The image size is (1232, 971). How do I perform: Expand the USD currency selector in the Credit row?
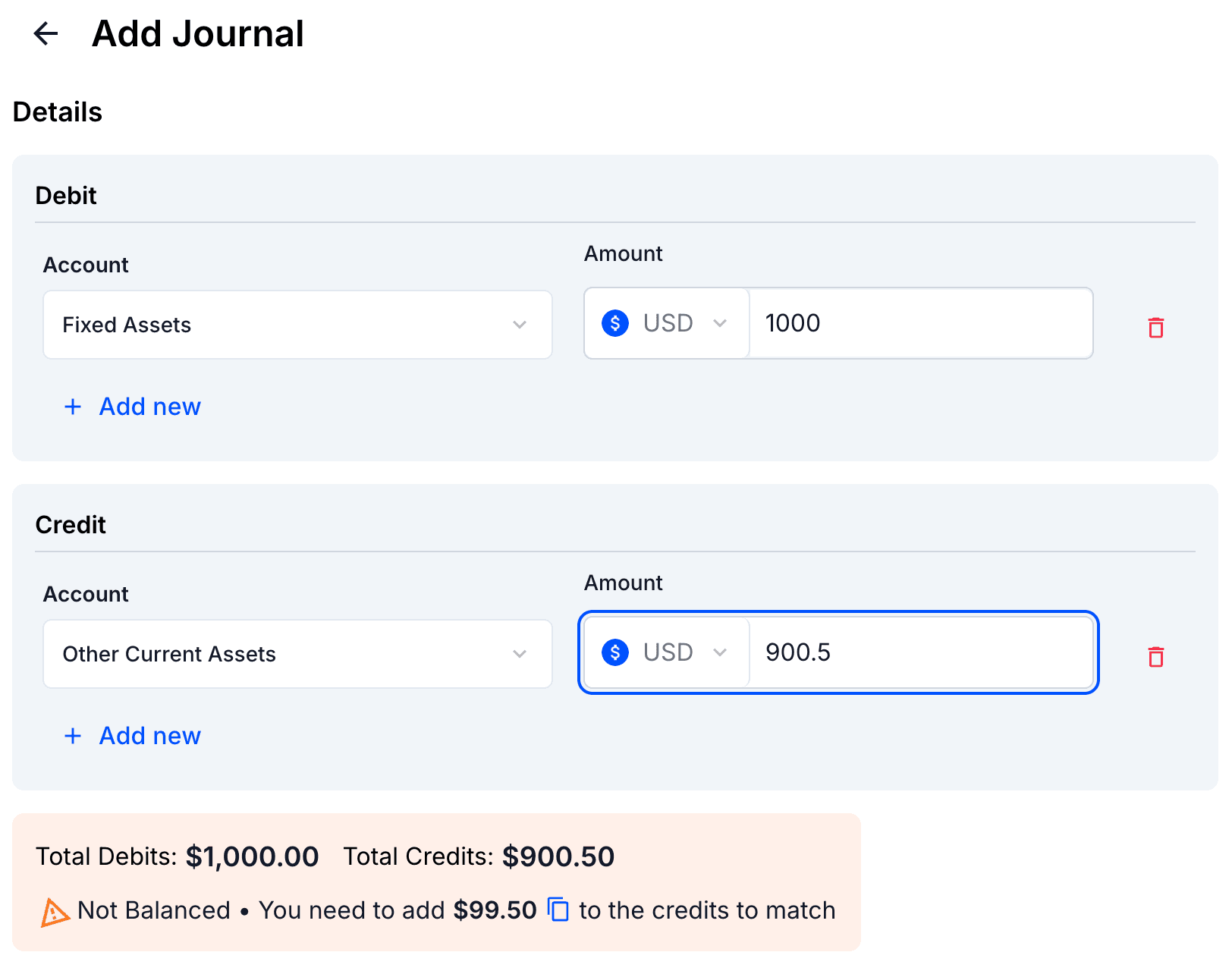tap(720, 652)
